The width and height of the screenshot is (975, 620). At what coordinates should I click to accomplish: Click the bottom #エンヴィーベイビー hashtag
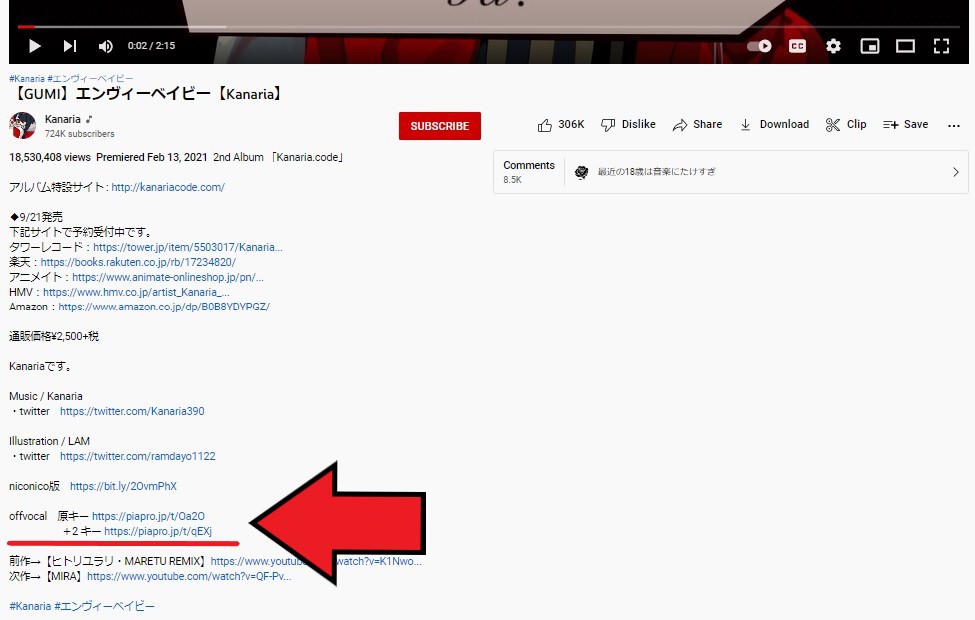(104, 606)
